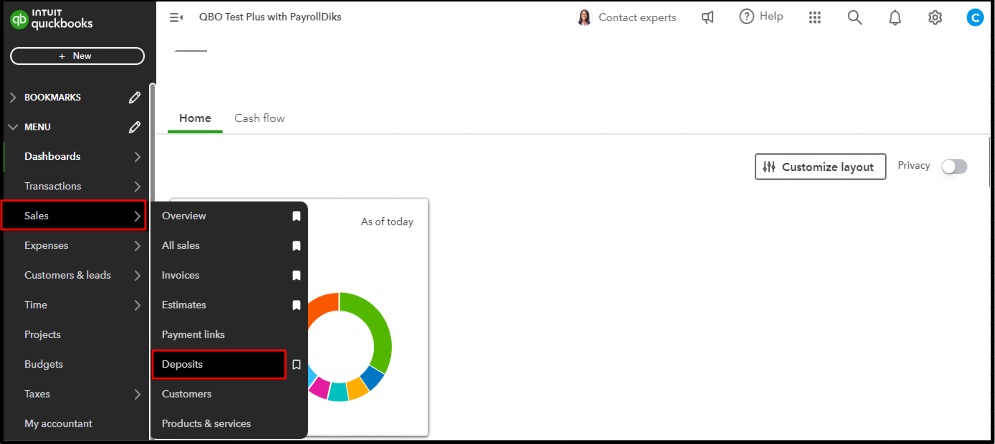Expand the Transactions submenu arrow
Viewport: 995px width, 444px height.
[137, 186]
